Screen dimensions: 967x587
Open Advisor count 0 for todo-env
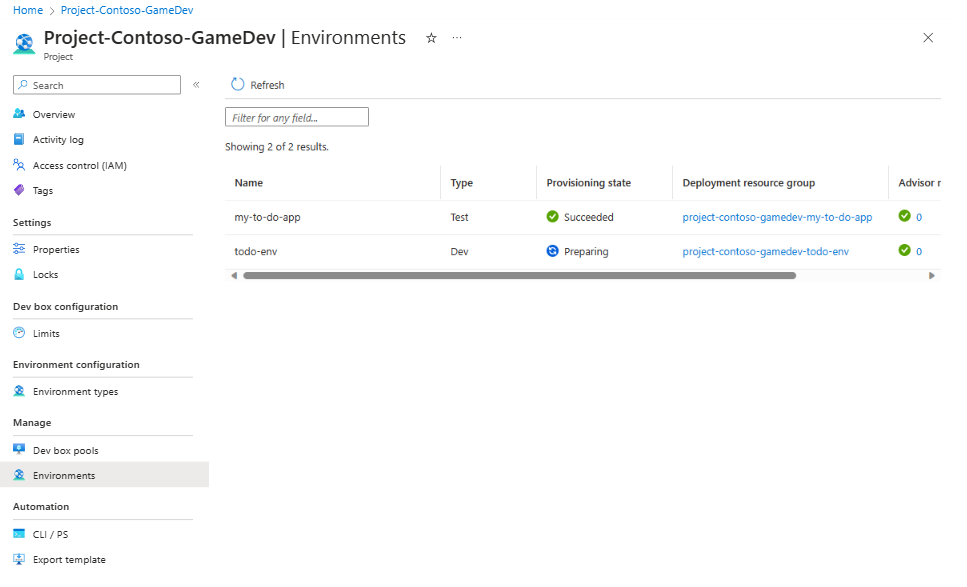click(x=919, y=252)
